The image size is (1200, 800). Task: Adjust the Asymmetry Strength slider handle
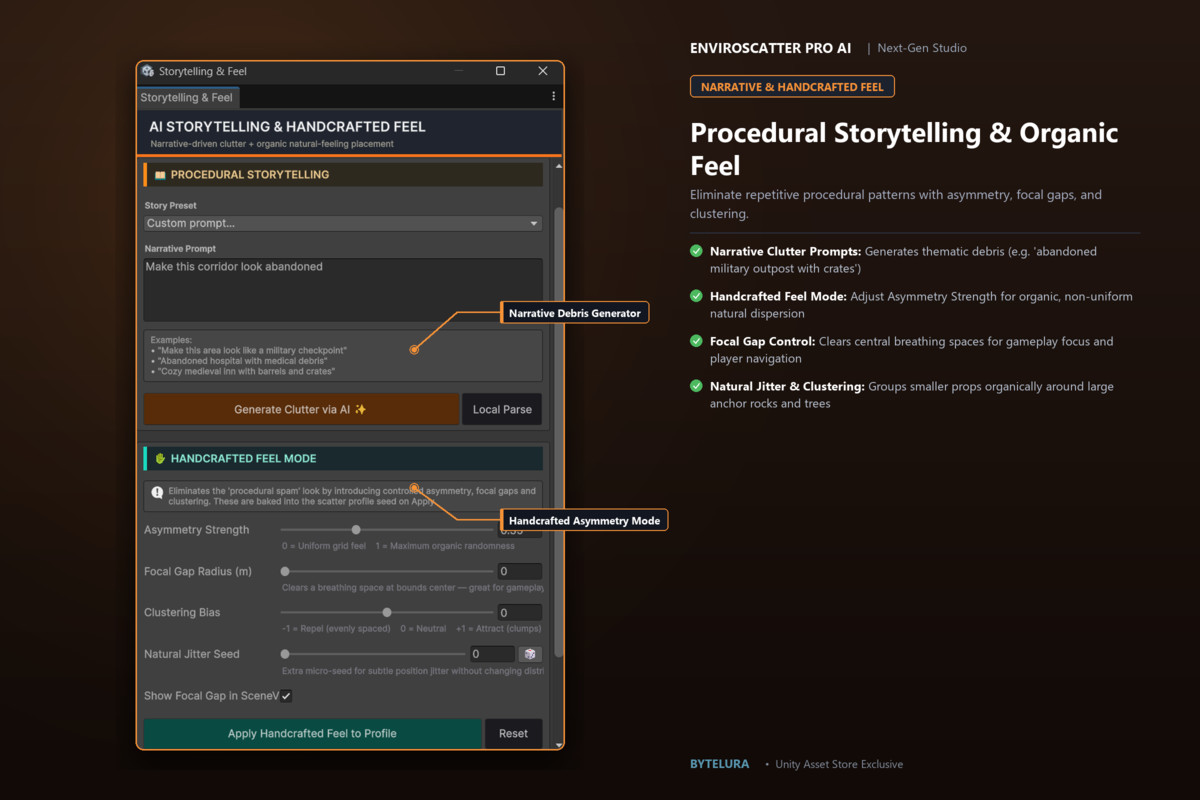(x=356, y=530)
